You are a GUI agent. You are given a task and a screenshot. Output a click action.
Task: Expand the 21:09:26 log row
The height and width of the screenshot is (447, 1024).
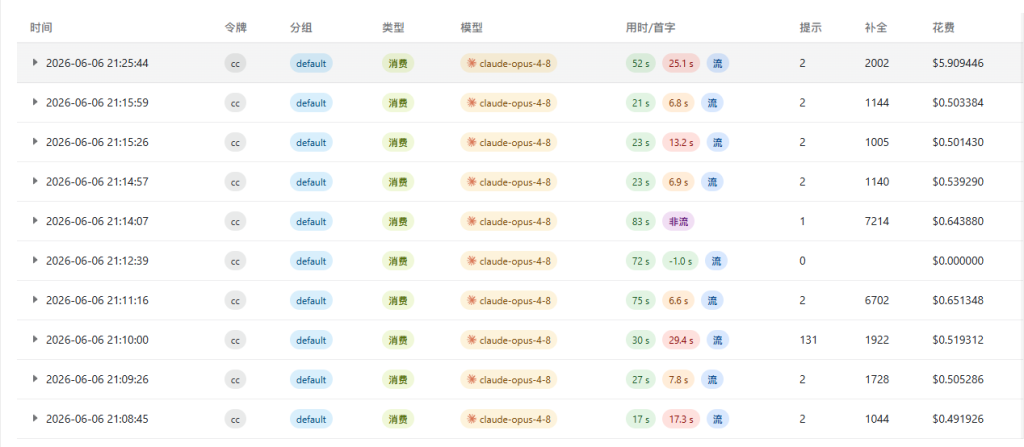pos(35,379)
